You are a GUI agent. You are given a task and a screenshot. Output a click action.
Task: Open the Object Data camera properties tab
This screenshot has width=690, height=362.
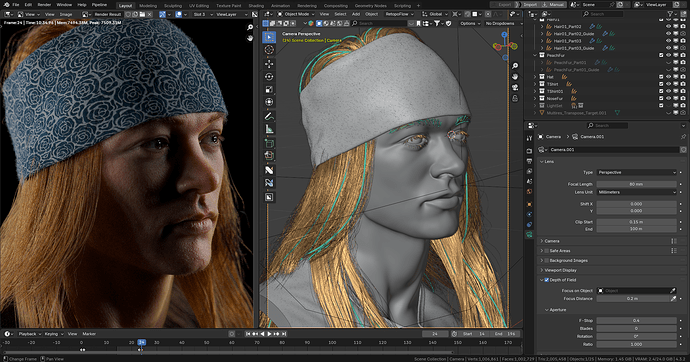pos(529,235)
